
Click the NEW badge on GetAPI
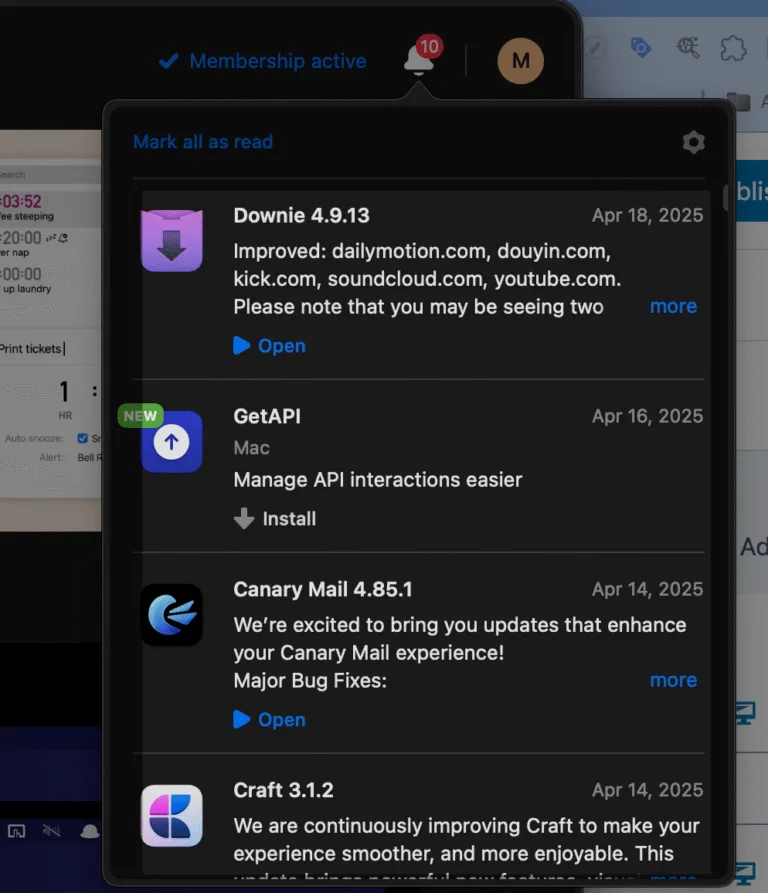[140, 416]
